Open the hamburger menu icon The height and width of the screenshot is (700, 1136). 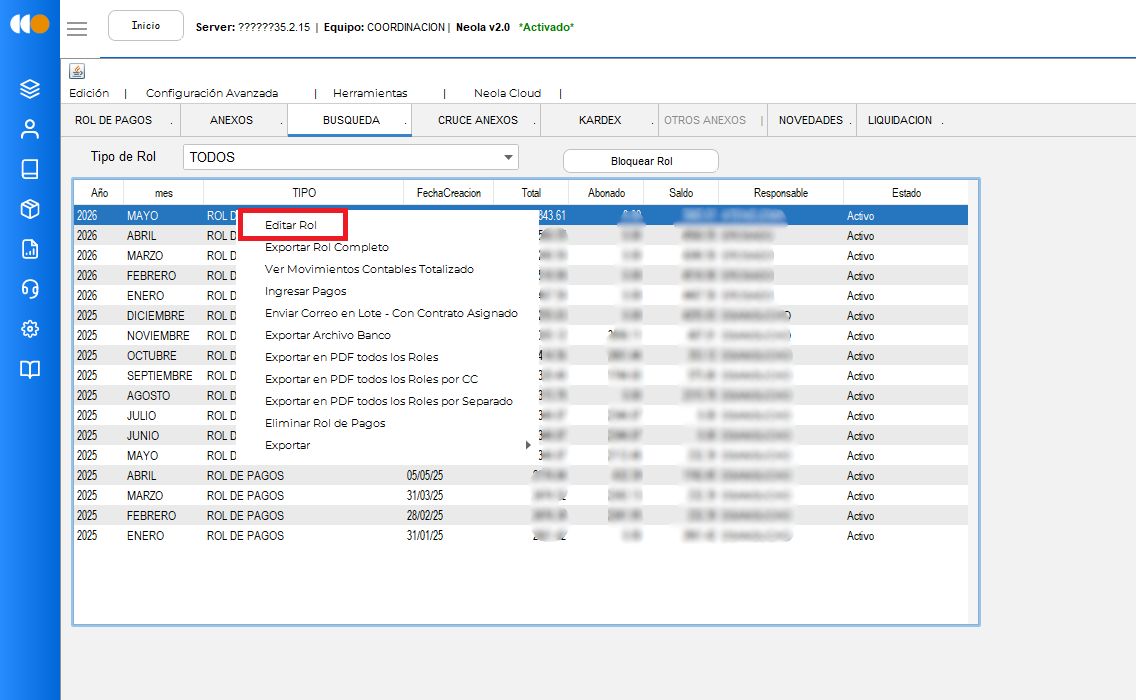(77, 28)
